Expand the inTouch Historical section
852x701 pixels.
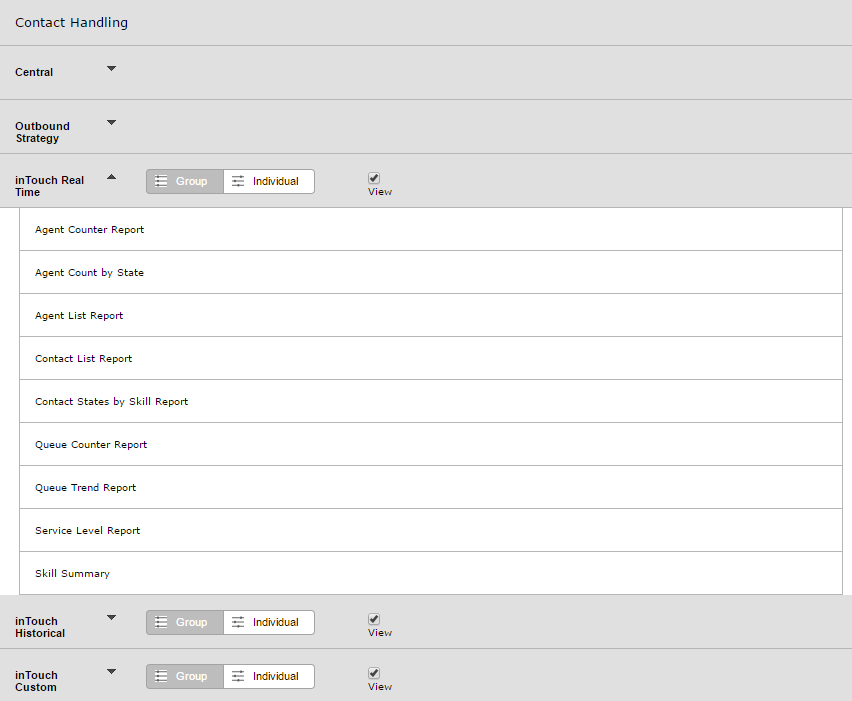pos(111,617)
